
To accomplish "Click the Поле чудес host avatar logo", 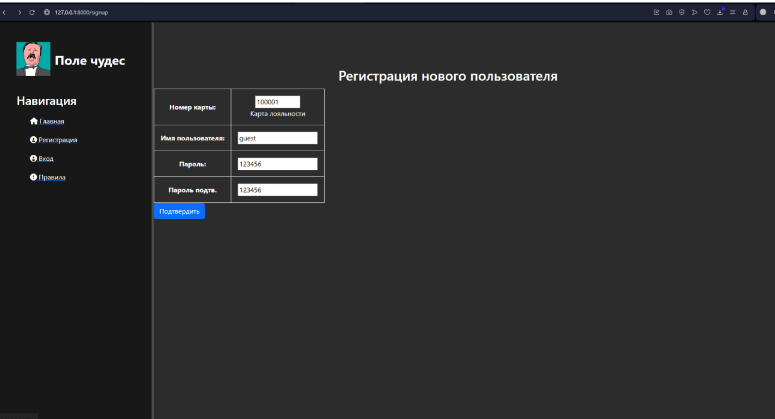I will (33, 60).
